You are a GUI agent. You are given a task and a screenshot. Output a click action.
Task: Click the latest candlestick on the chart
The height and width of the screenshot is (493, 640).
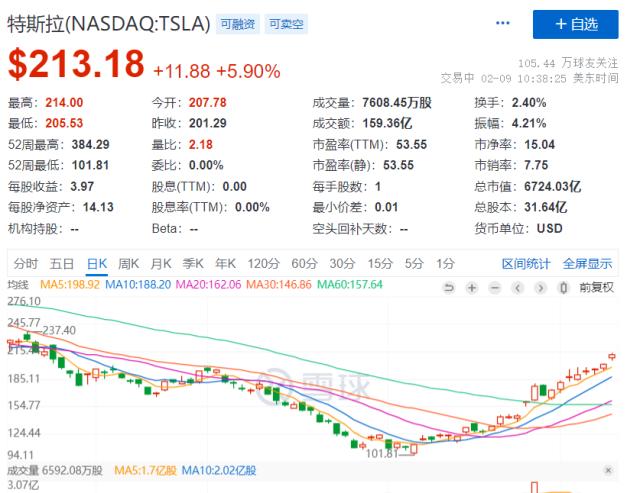pos(611,357)
